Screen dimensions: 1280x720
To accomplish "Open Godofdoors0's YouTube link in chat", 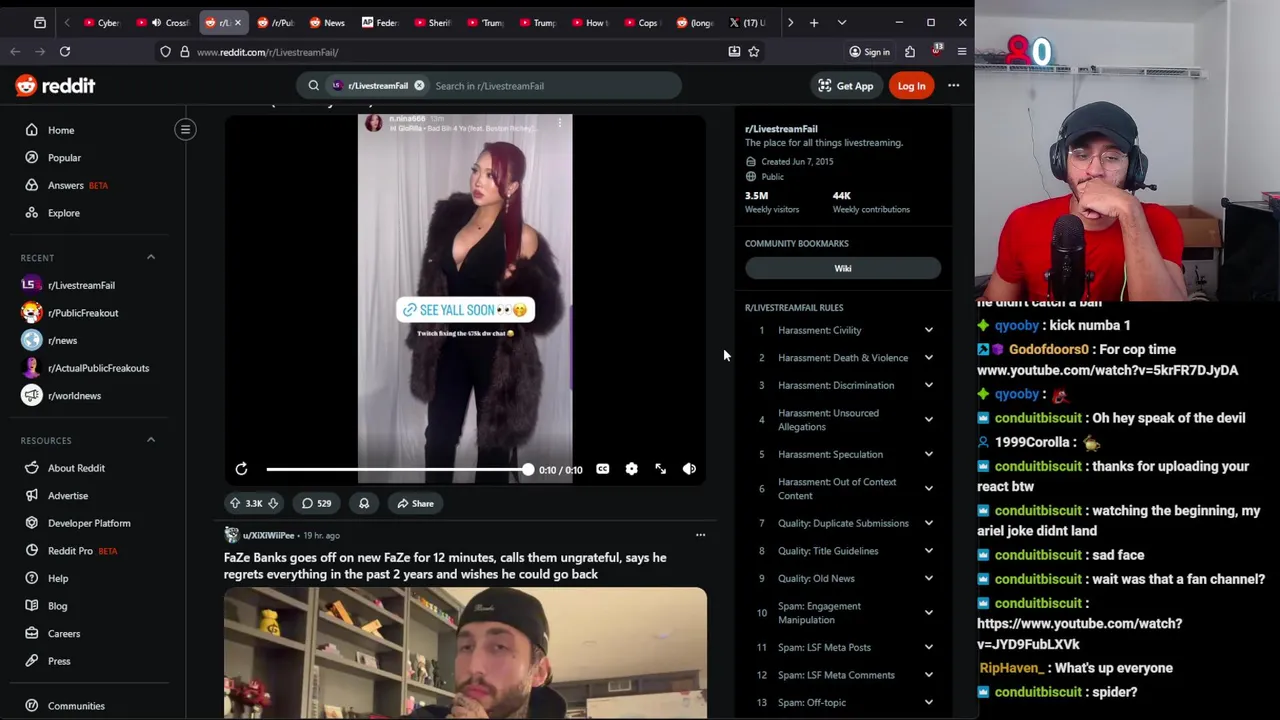I will pyautogui.click(x=1107, y=370).
